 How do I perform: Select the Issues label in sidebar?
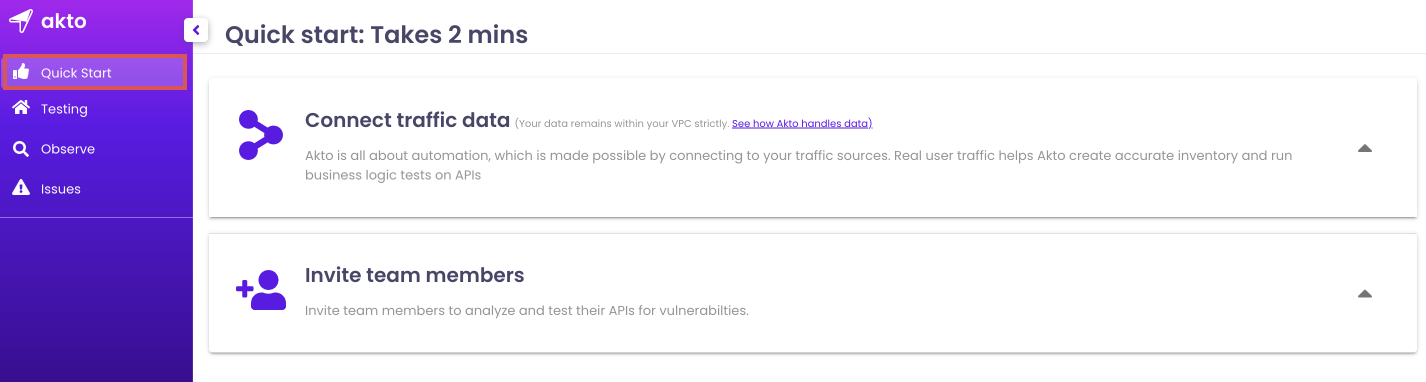tap(61, 189)
